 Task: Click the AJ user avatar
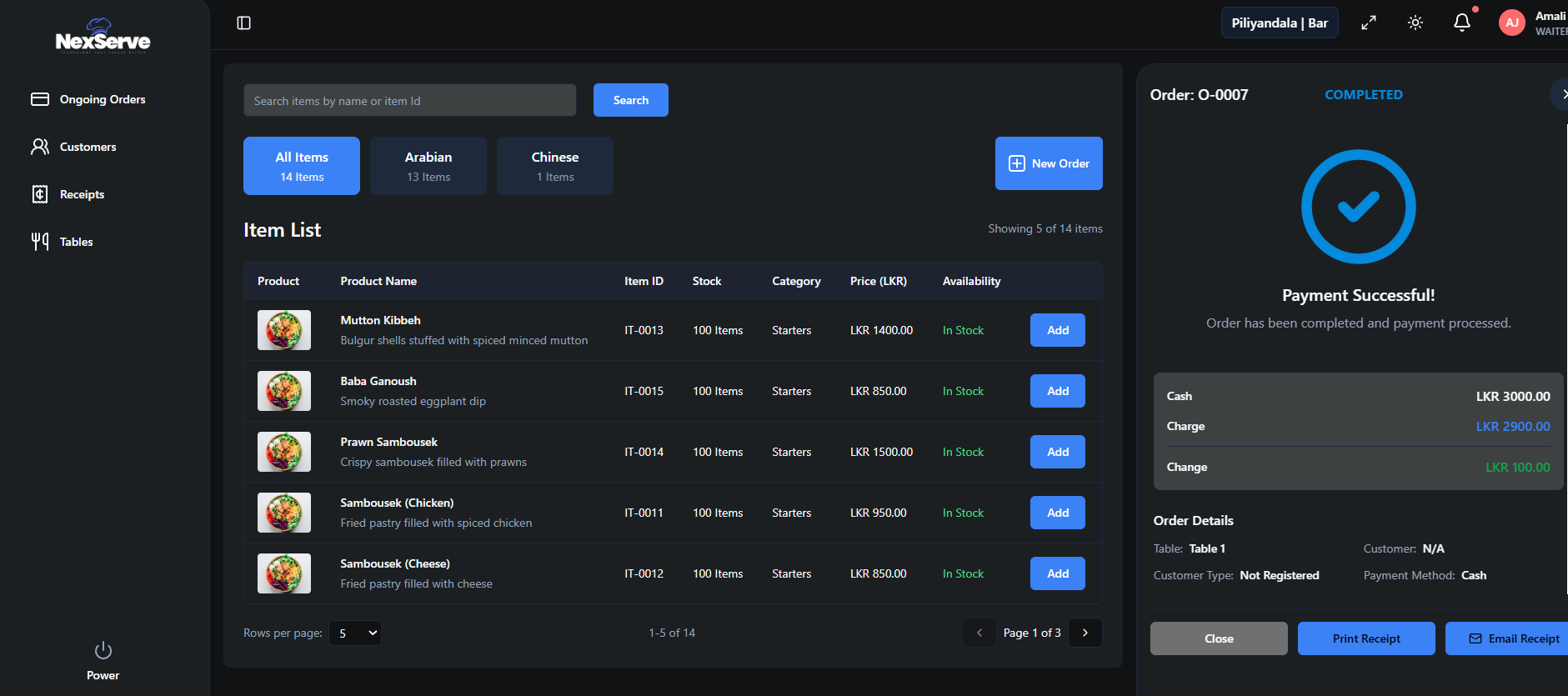click(x=1511, y=23)
